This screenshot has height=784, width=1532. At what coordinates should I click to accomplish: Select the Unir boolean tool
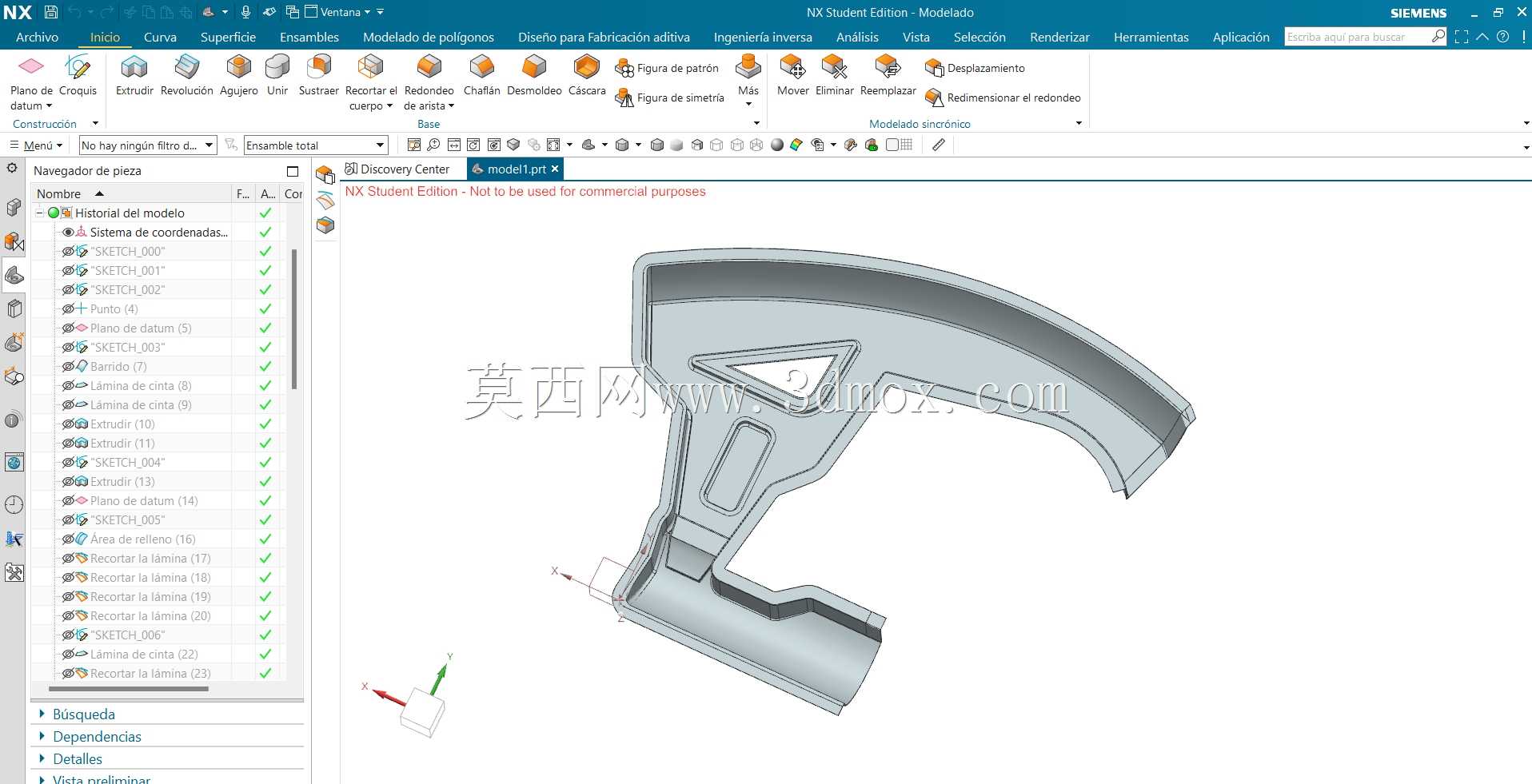[x=277, y=75]
